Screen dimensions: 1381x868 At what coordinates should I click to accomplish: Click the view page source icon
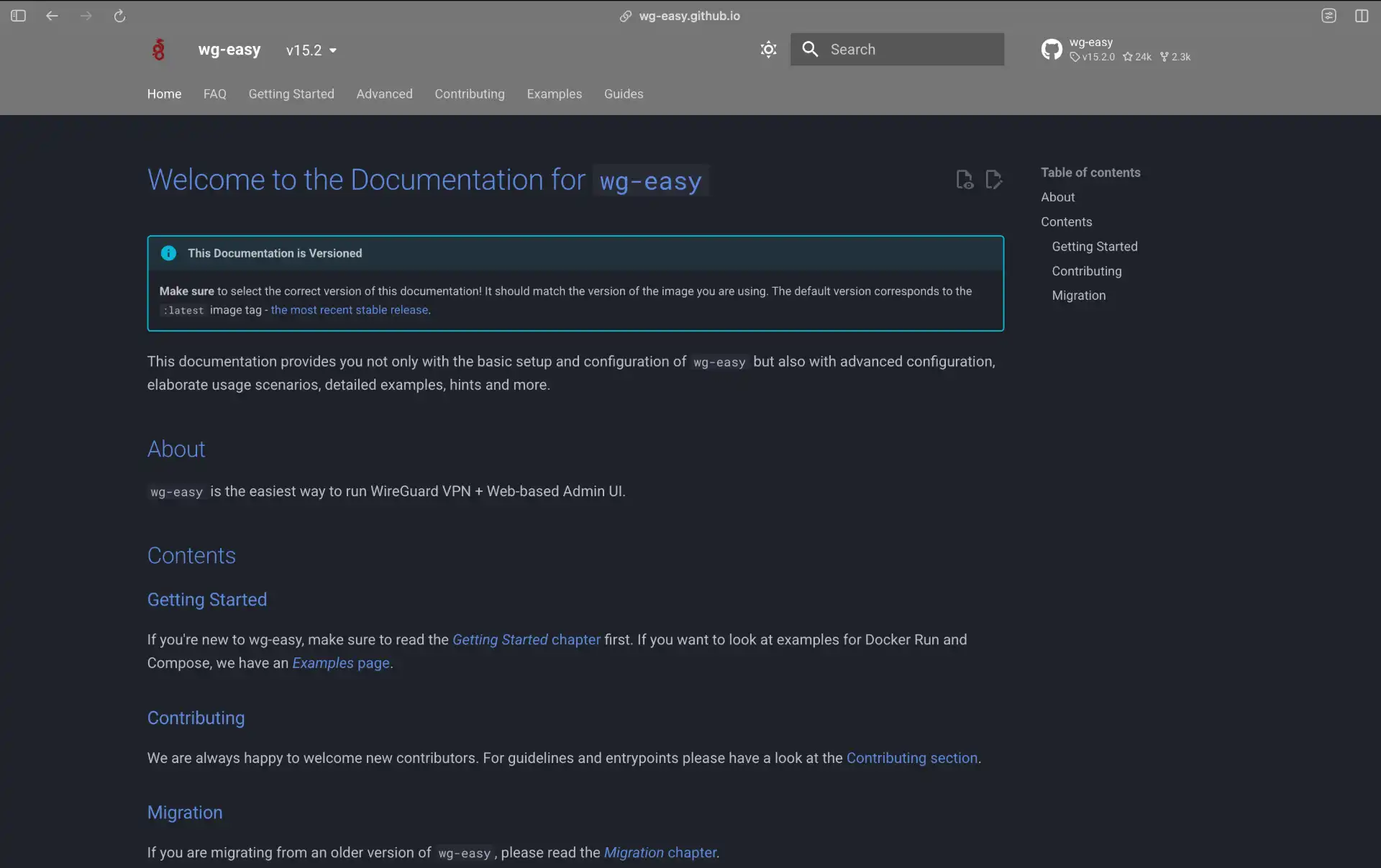coord(964,180)
